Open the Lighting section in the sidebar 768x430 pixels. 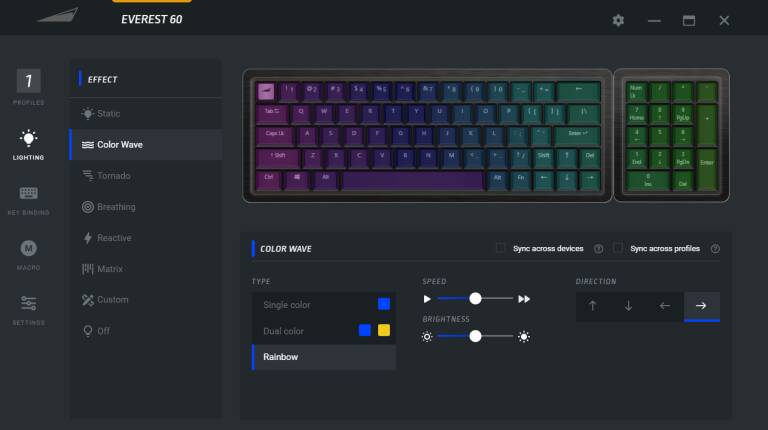(x=28, y=145)
